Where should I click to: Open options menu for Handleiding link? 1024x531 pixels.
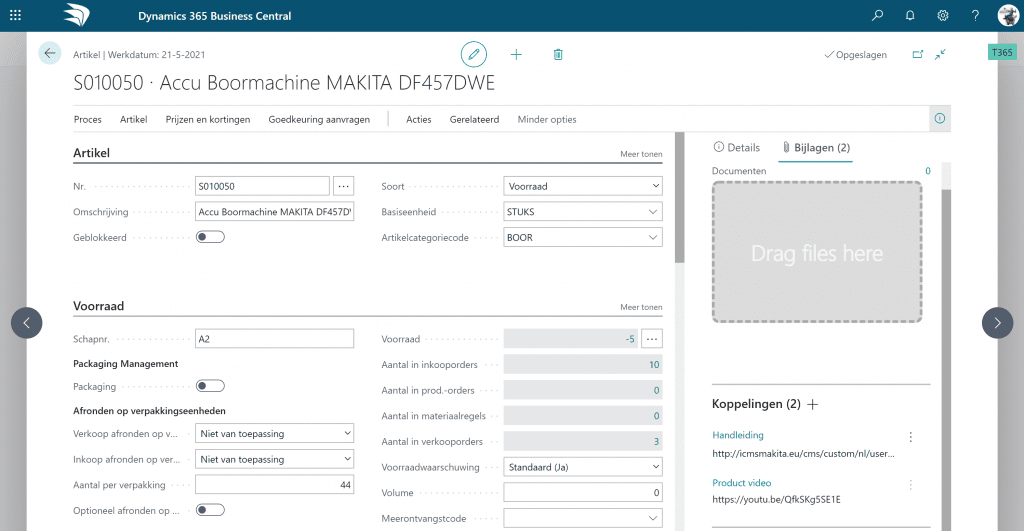click(x=910, y=436)
